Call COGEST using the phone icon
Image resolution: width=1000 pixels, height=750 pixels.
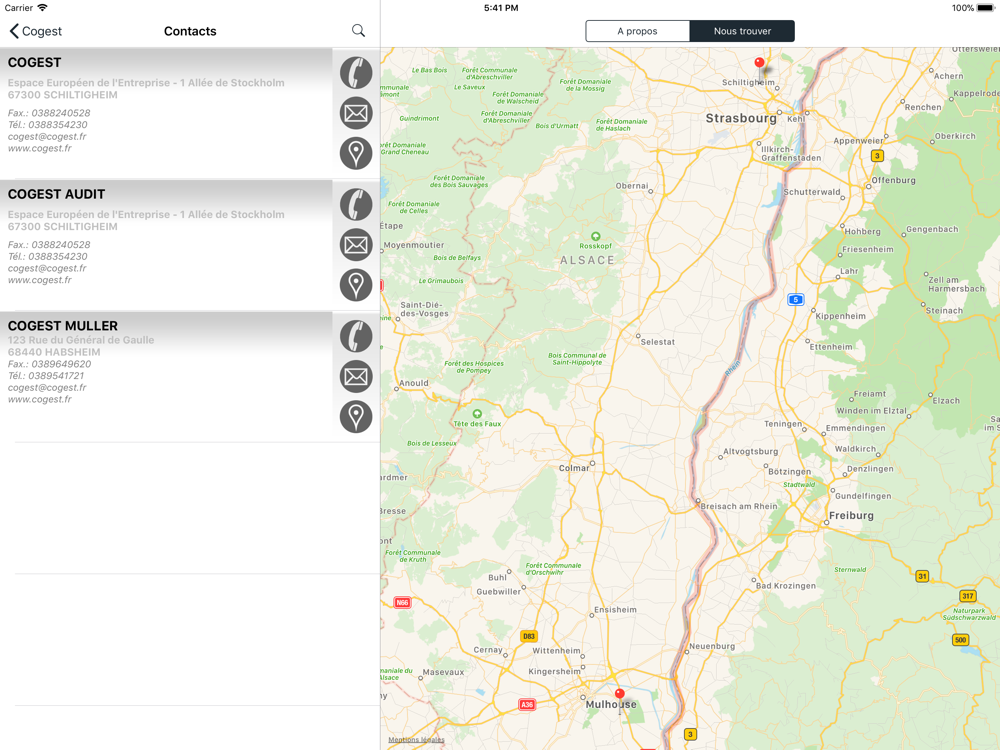point(356,73)
